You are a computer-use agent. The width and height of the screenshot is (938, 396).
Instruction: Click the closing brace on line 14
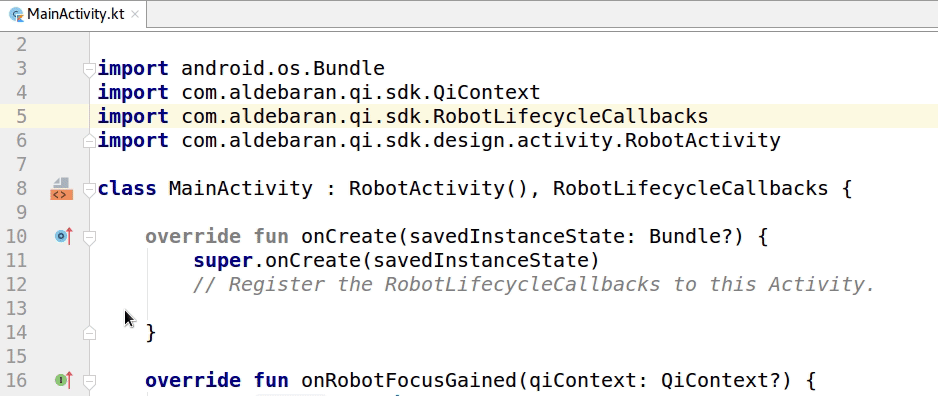tap(151, 333)
